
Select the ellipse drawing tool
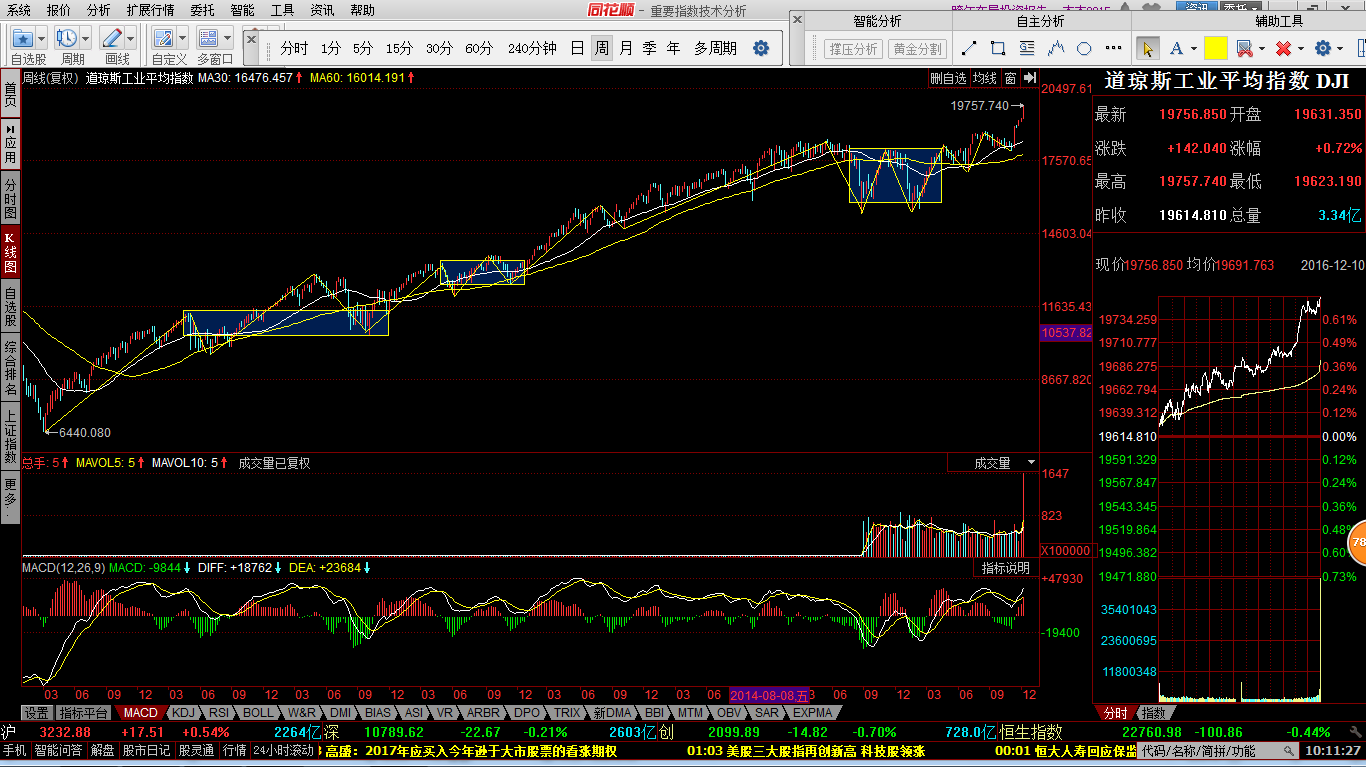[1084, 48]
